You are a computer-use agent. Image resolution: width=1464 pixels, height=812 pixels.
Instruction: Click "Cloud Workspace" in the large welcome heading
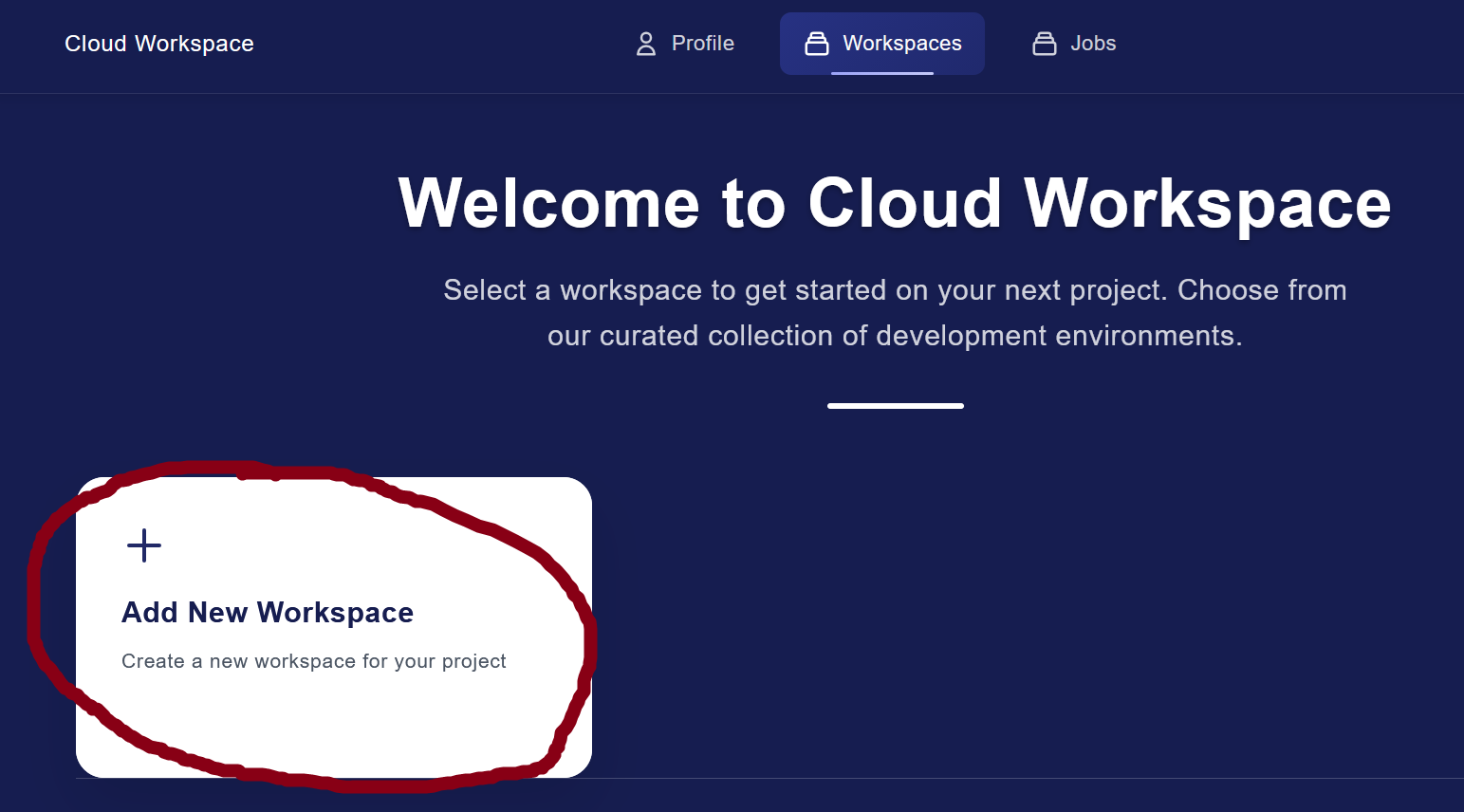pos(1099,204)
